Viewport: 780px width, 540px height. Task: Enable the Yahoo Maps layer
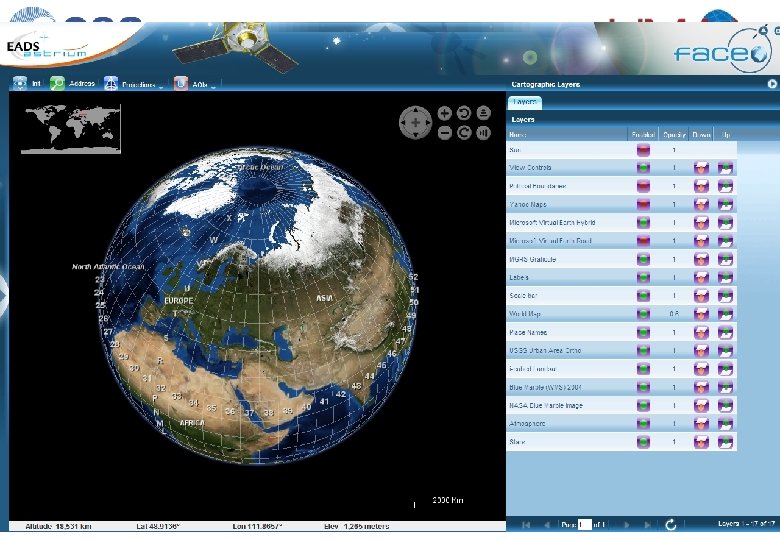pyautogui.click(x=643, y=204)
